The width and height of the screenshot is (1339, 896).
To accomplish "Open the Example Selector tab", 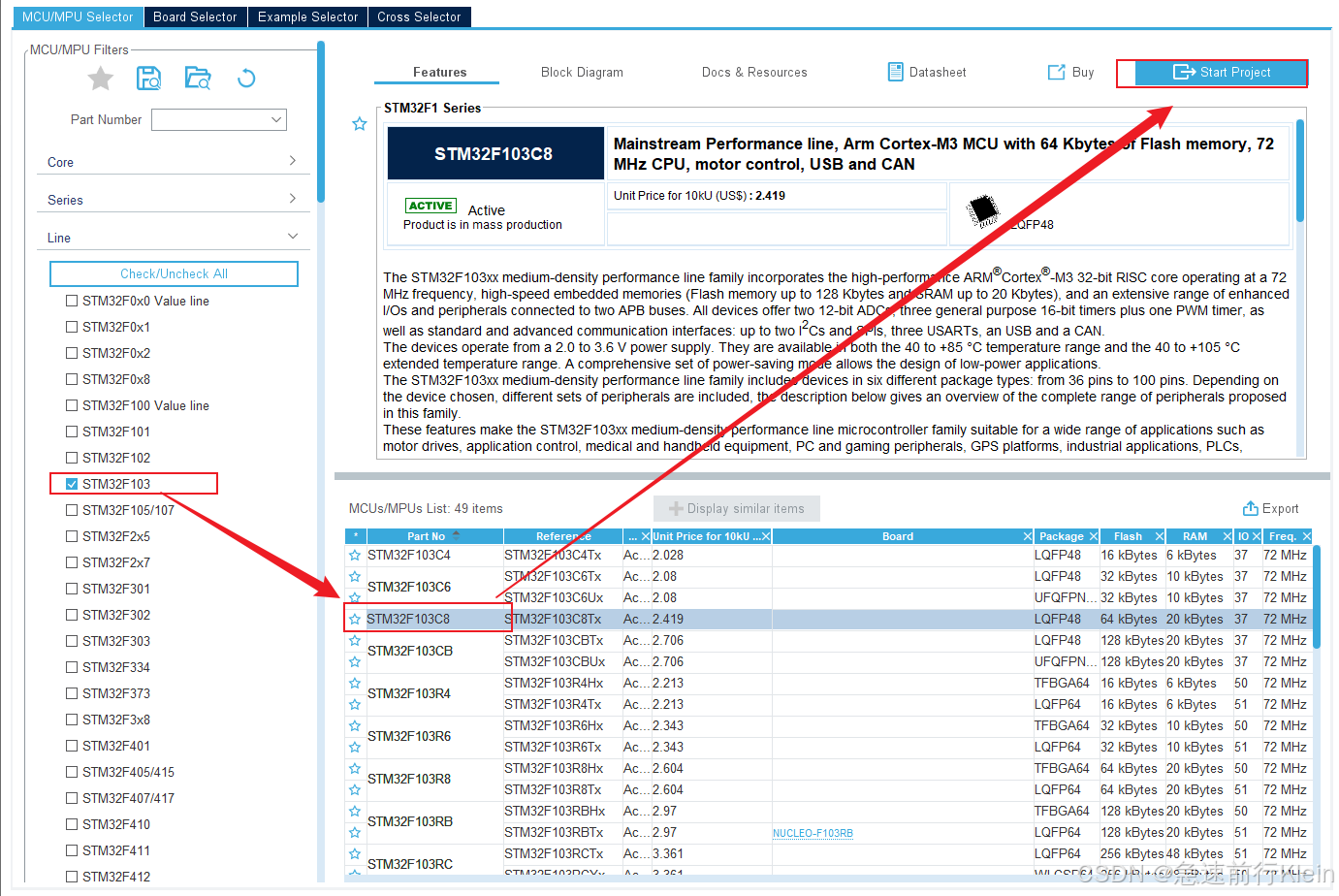I will tap(307, 16).
